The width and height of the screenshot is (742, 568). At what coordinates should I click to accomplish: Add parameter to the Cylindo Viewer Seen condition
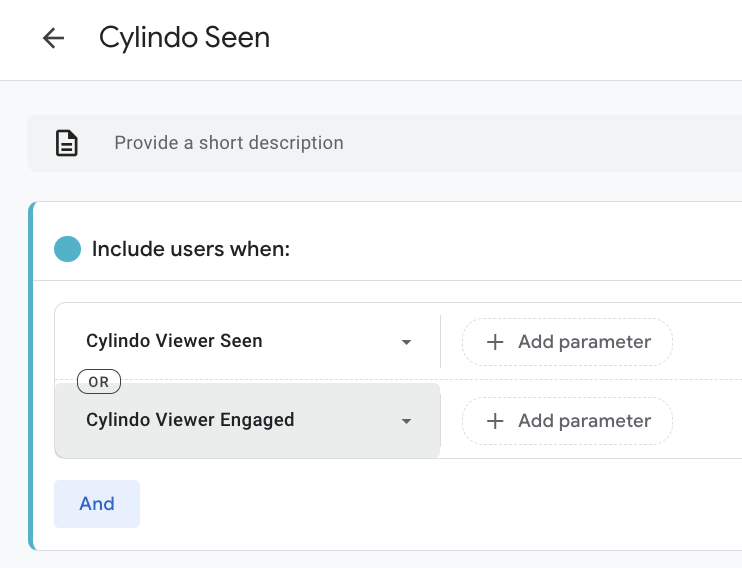[567, 342]
